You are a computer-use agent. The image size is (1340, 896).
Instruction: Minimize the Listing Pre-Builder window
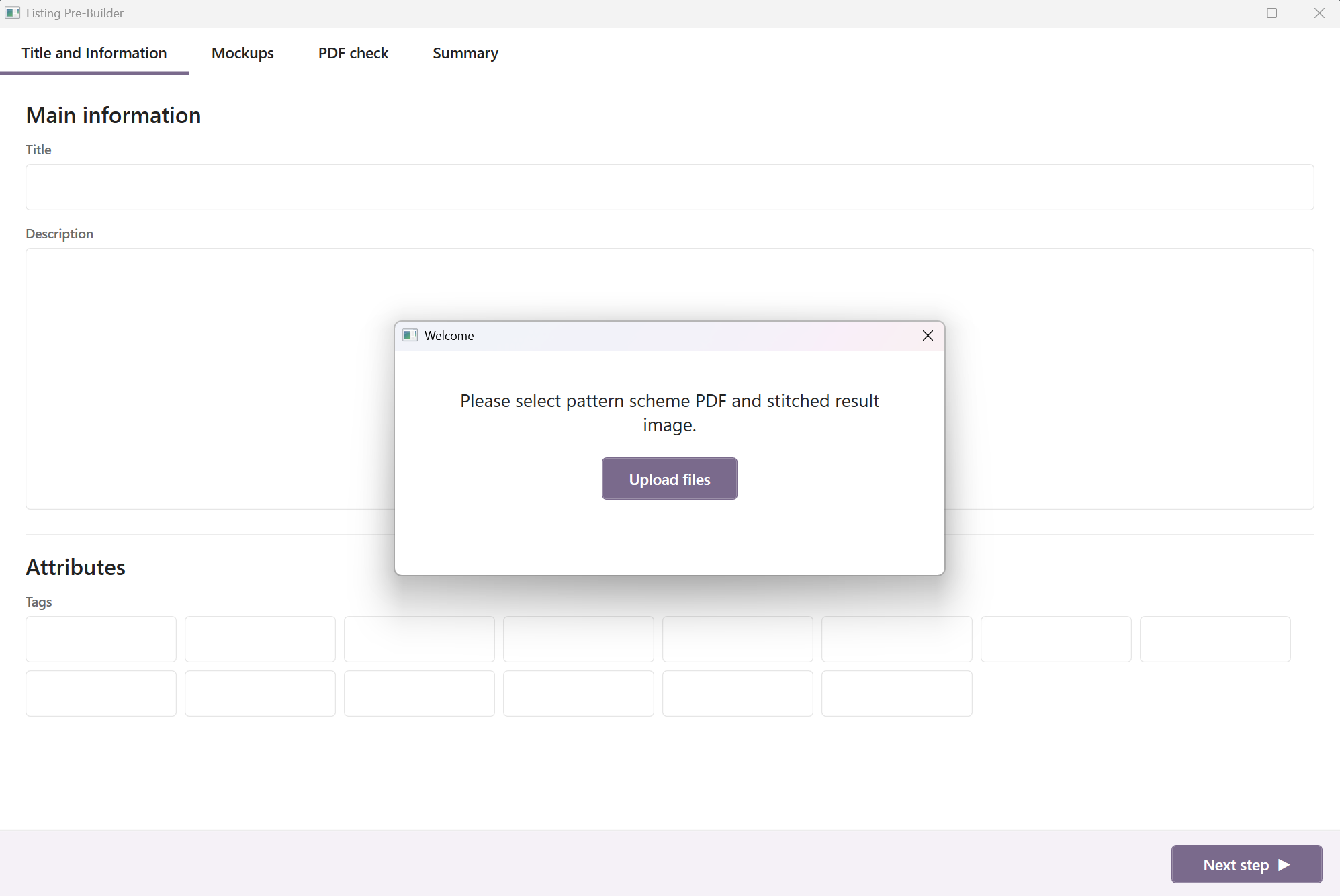(x=1225, y=13)
